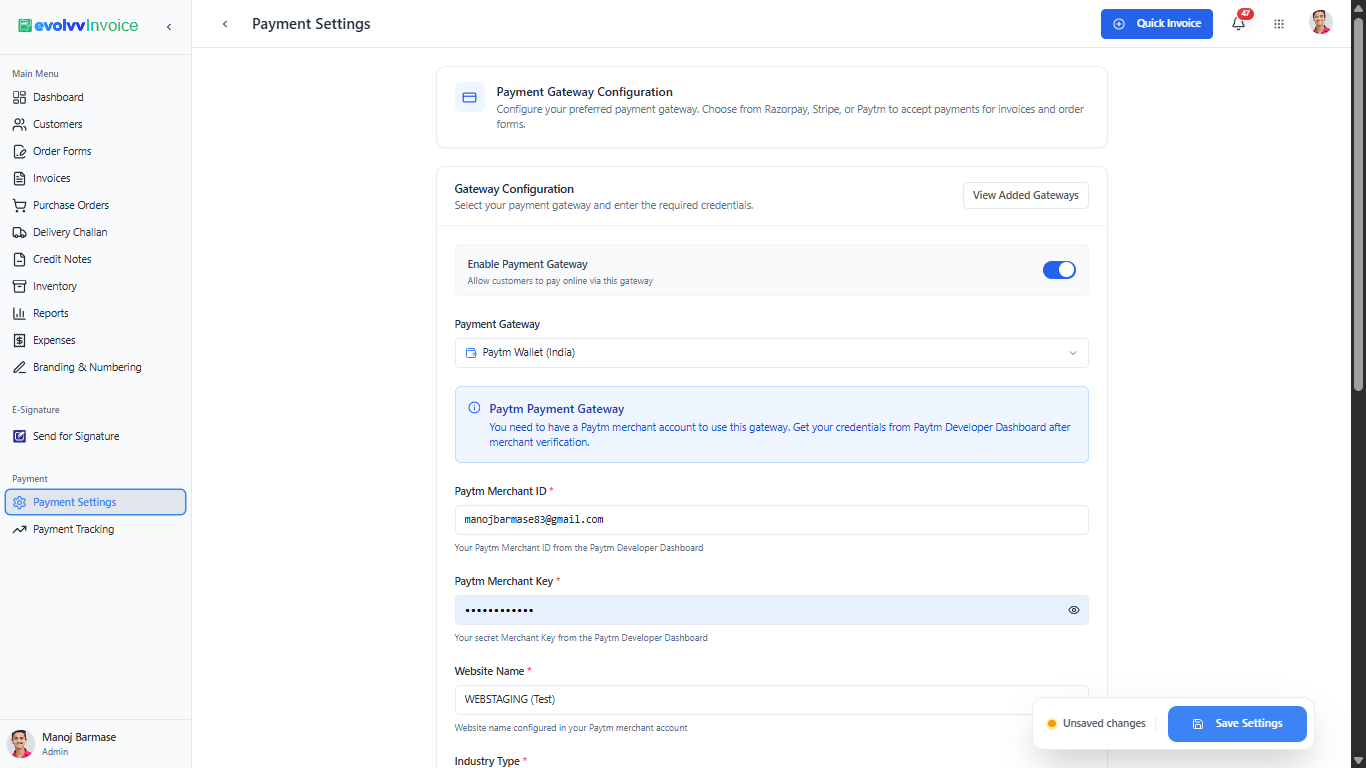This screenshot has width=1366, height=768.
Task: Click the Manoj Barmase sidebar profile
Action: [96, 744]
